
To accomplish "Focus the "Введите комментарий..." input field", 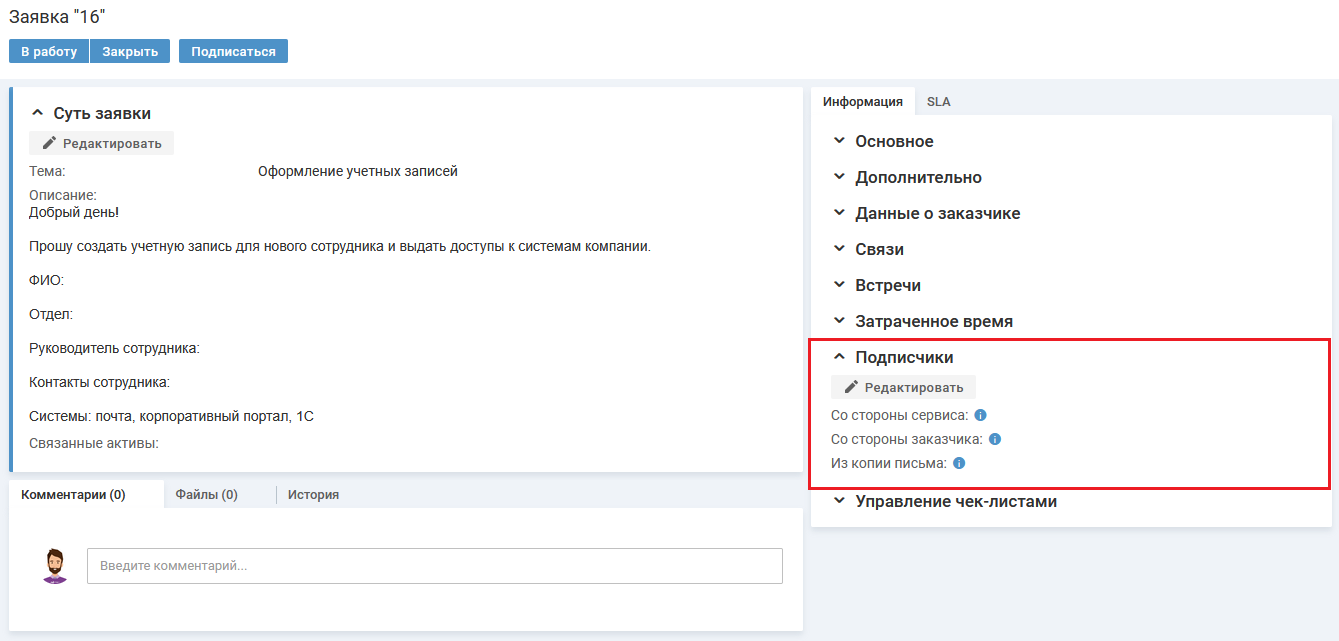I will (x=434, y=566).
